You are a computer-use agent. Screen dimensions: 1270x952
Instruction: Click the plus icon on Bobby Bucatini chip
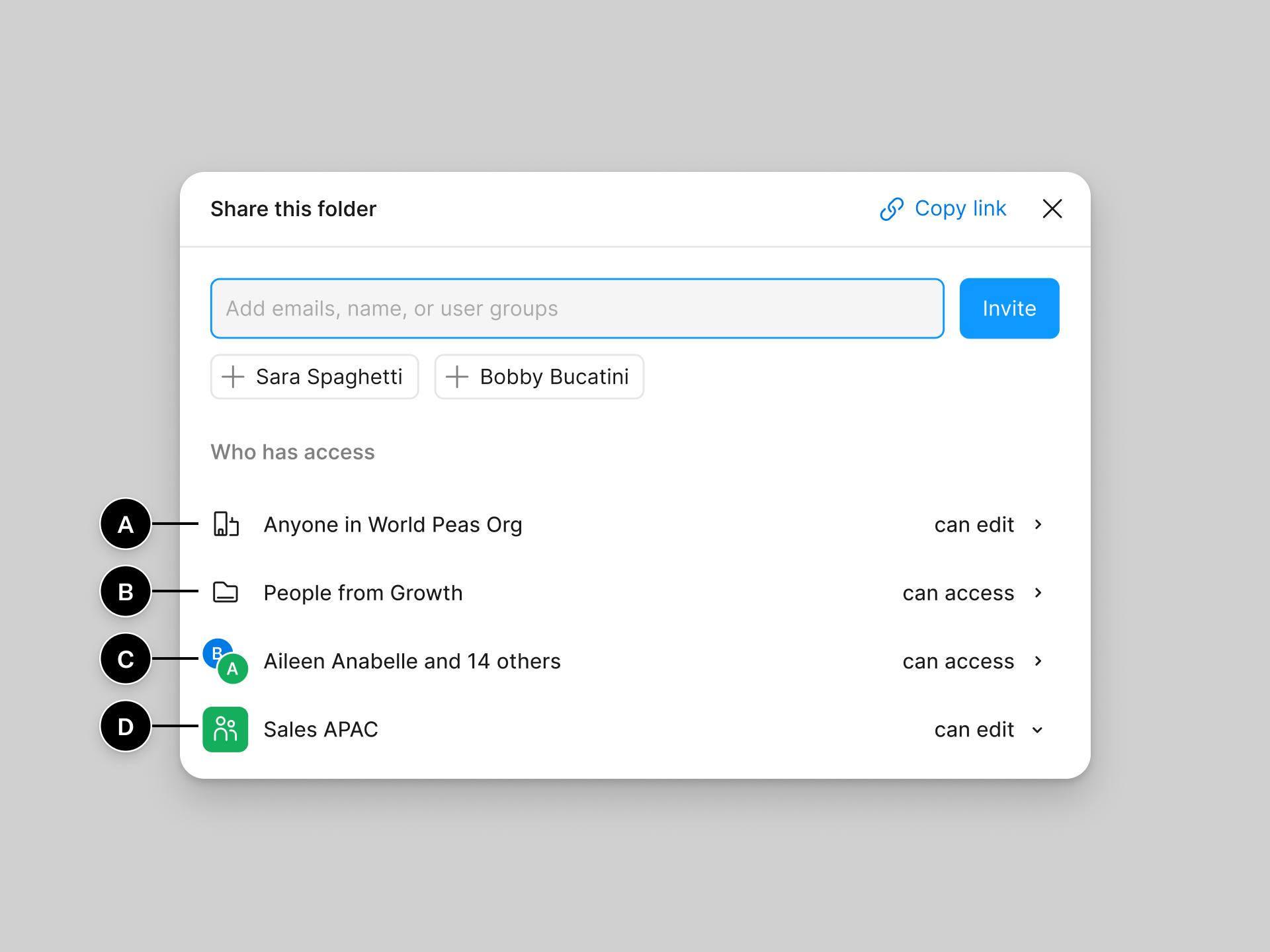point(457,377)
